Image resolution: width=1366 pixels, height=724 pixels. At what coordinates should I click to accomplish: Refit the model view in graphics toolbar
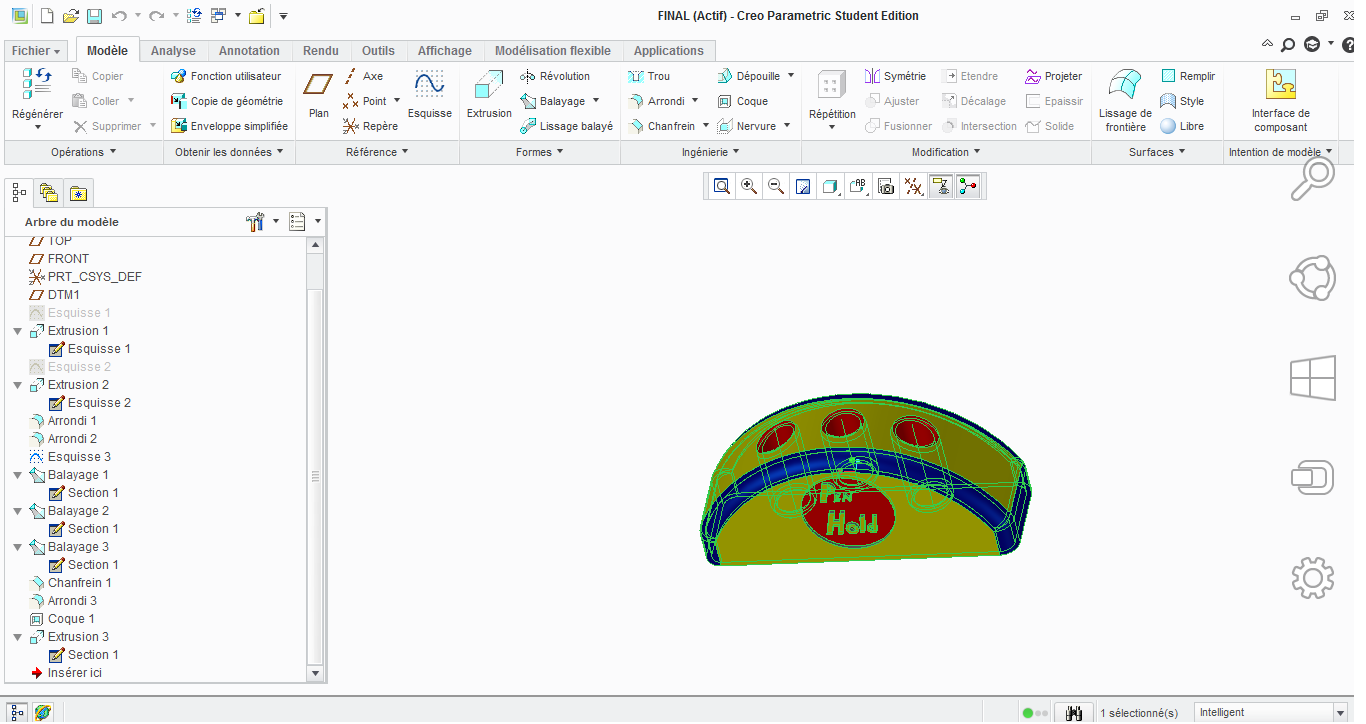click(x=721, y=186)
